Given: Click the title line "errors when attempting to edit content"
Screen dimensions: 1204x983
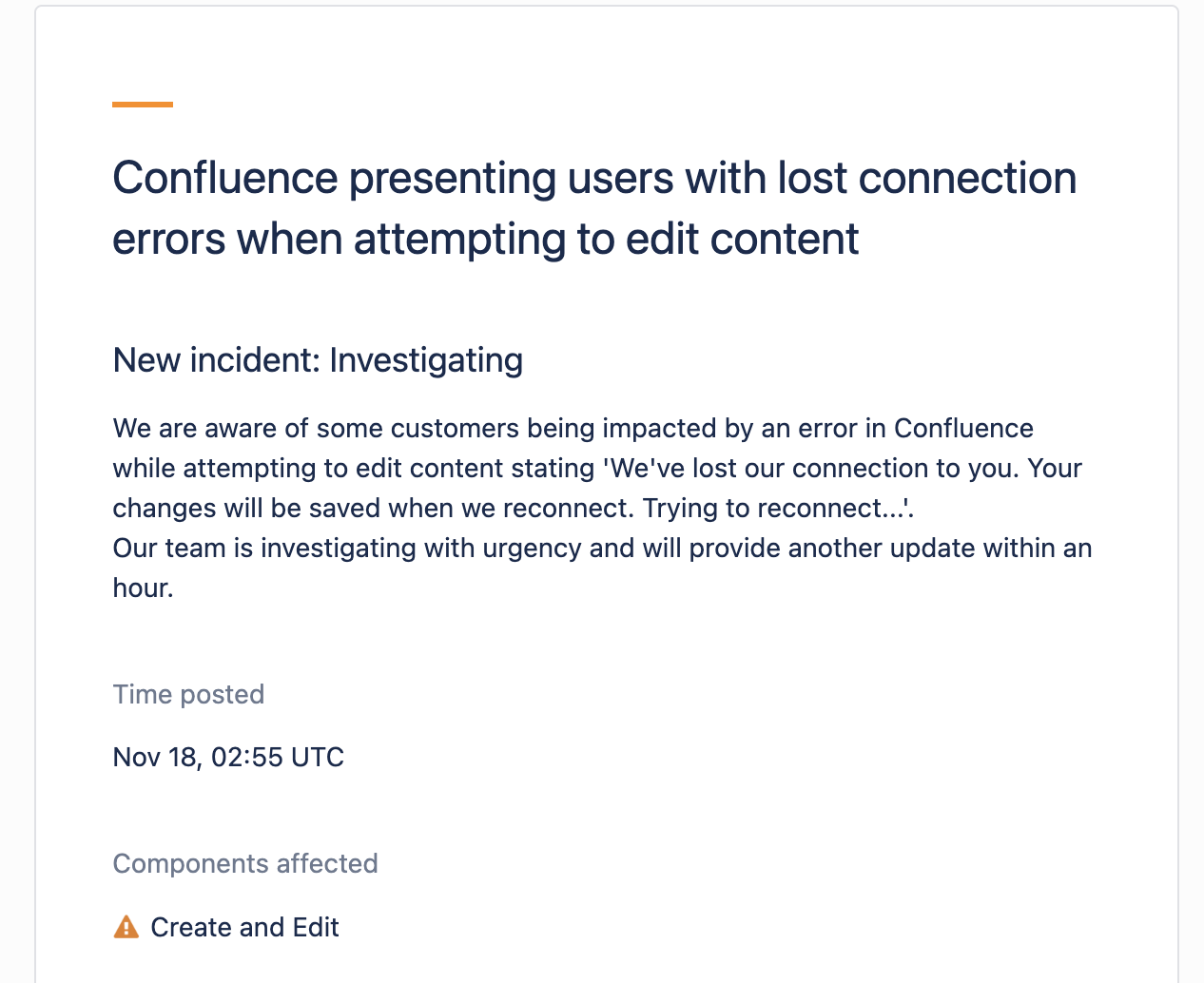Looking at the screenshot, I should (485, 240).
